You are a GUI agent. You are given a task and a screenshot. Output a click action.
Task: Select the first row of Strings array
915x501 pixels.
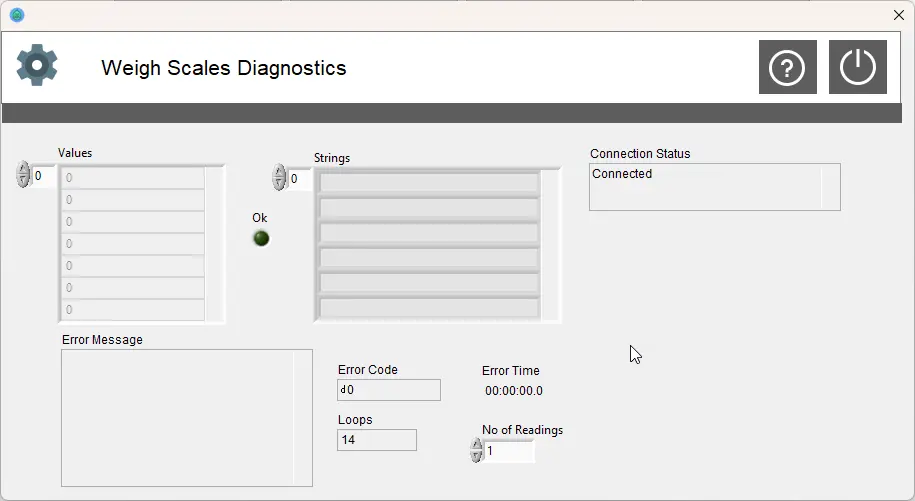point(429,182)
